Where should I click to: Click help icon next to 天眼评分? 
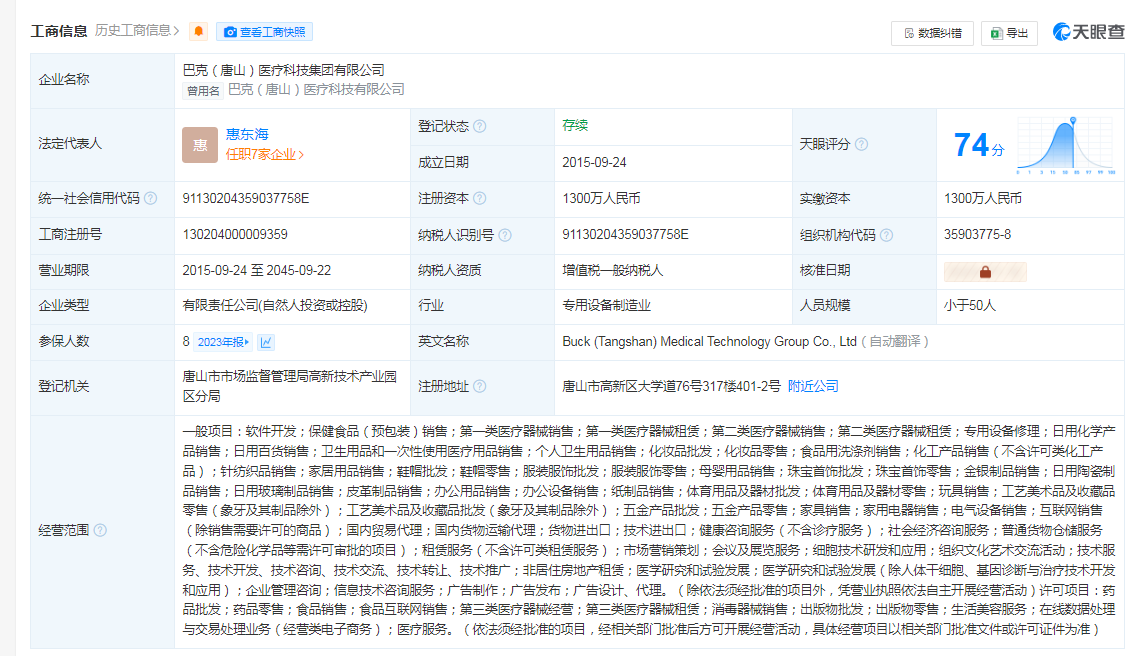point(861,144)
